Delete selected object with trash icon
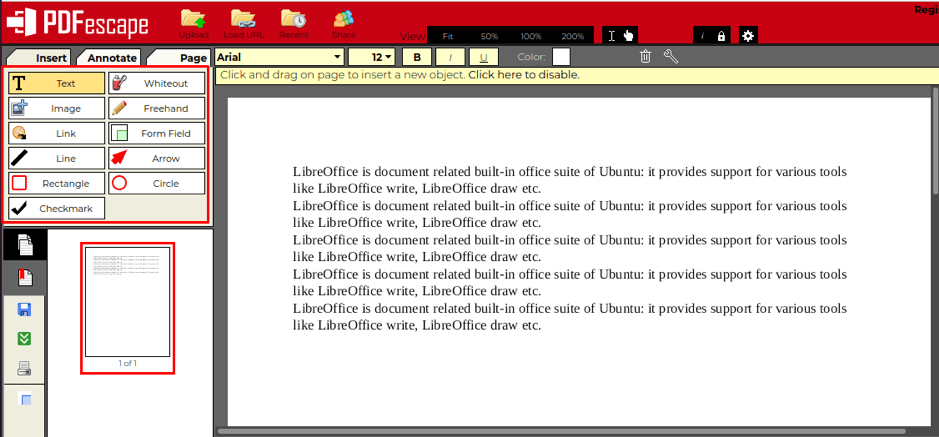Image resolution: width=939 pixels, height=437 pixels. 645,57
